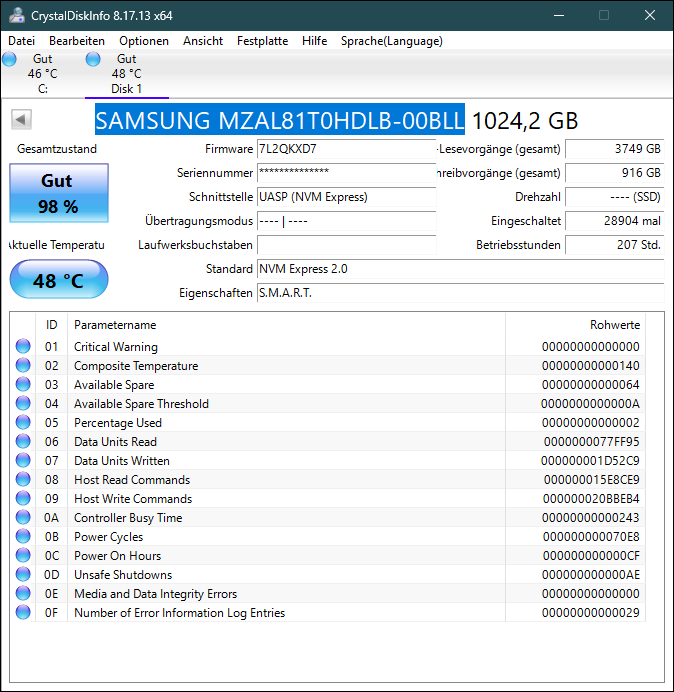The width and height of the screenshot is (674, 692).
Task: Open the Ansicht menu
Action: point(203,41)
